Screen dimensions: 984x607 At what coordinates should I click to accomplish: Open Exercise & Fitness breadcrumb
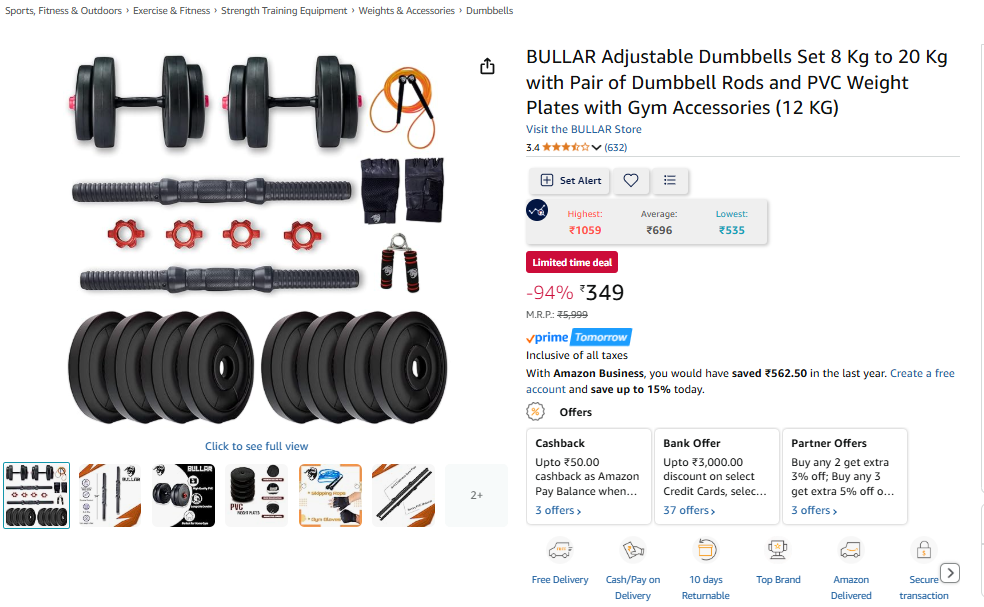tap(171, 11)
